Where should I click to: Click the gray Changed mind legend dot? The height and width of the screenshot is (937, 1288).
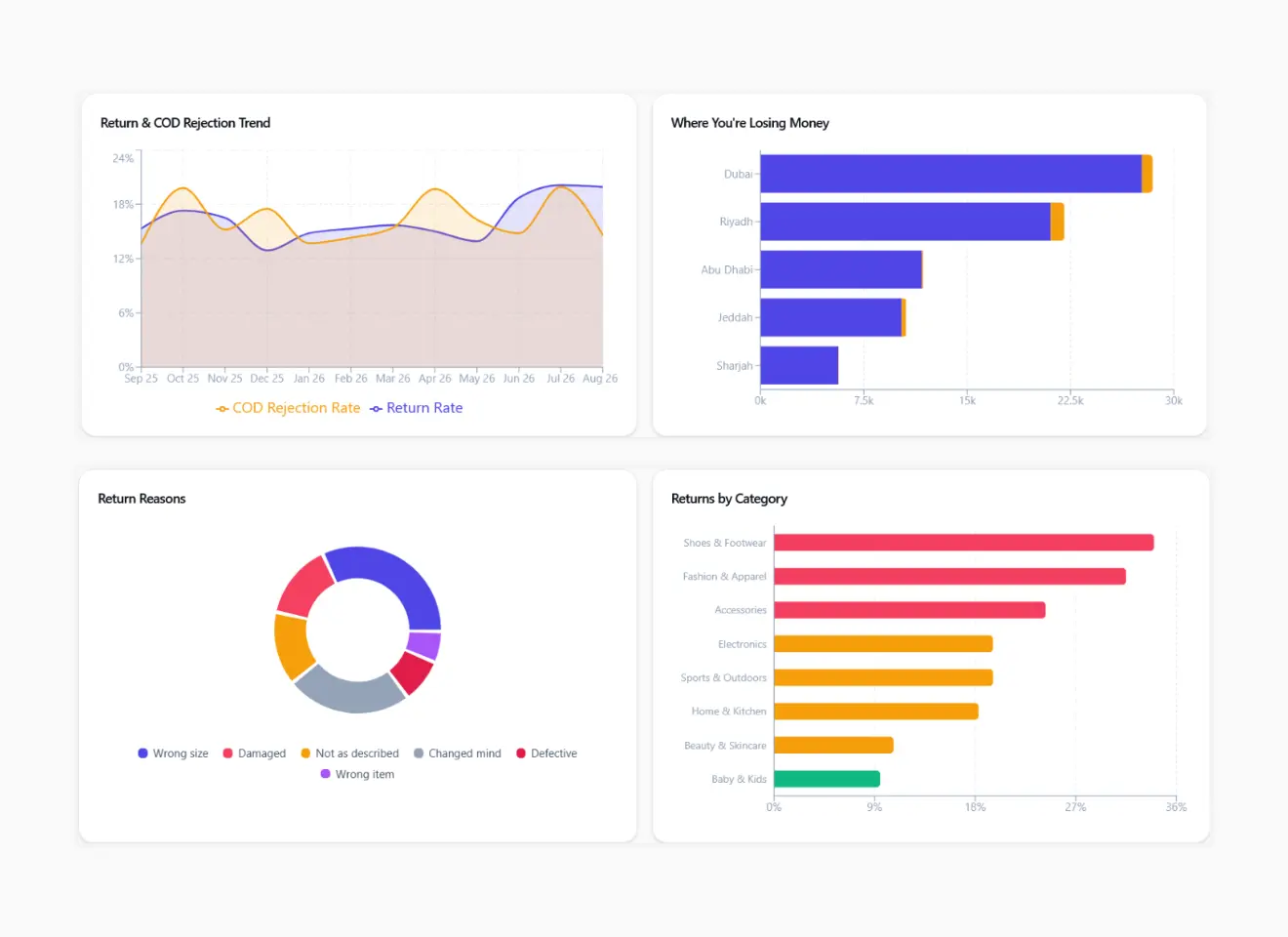[419, 754]
